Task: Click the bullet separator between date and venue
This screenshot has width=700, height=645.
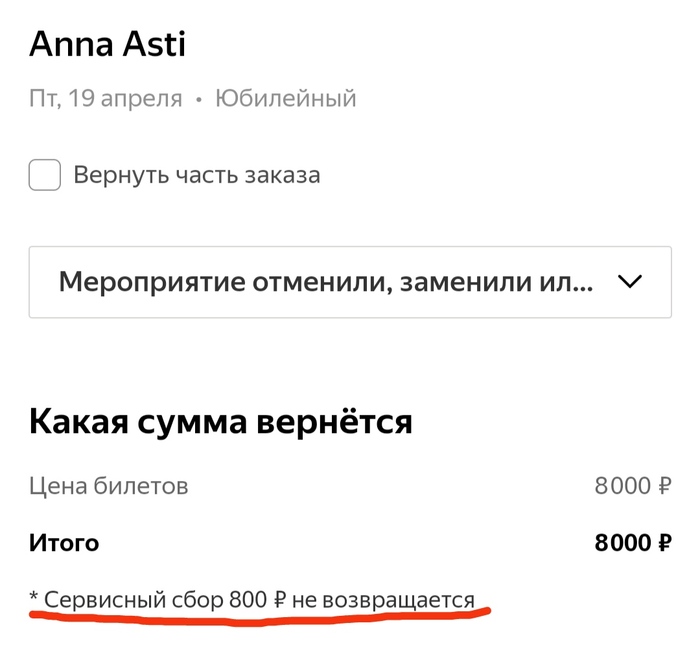Action: click(x=199, y=100)
